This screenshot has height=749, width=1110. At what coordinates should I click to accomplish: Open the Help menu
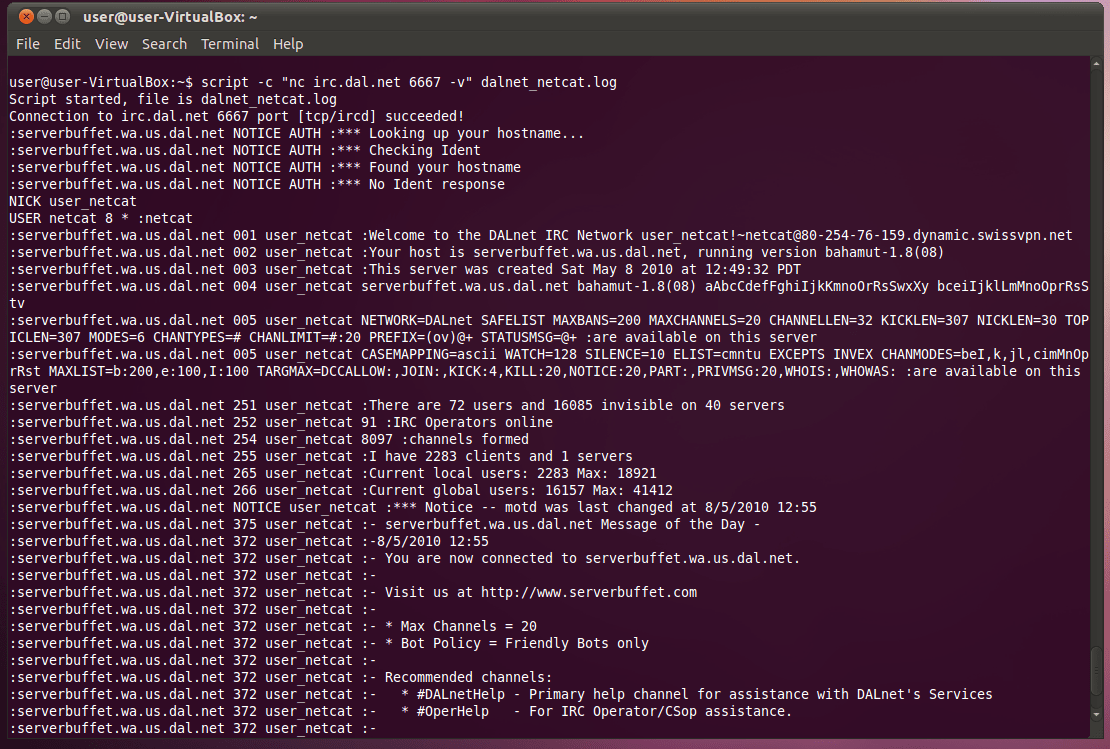click(288, 44)
